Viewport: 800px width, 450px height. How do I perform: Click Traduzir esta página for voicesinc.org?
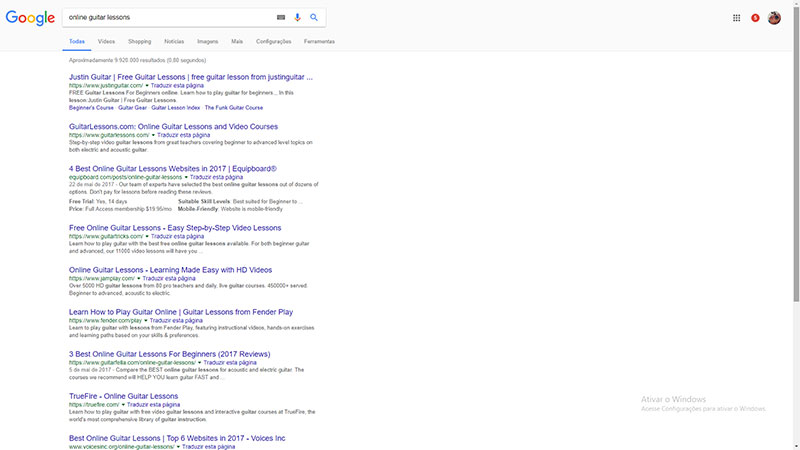pos(208,447)
